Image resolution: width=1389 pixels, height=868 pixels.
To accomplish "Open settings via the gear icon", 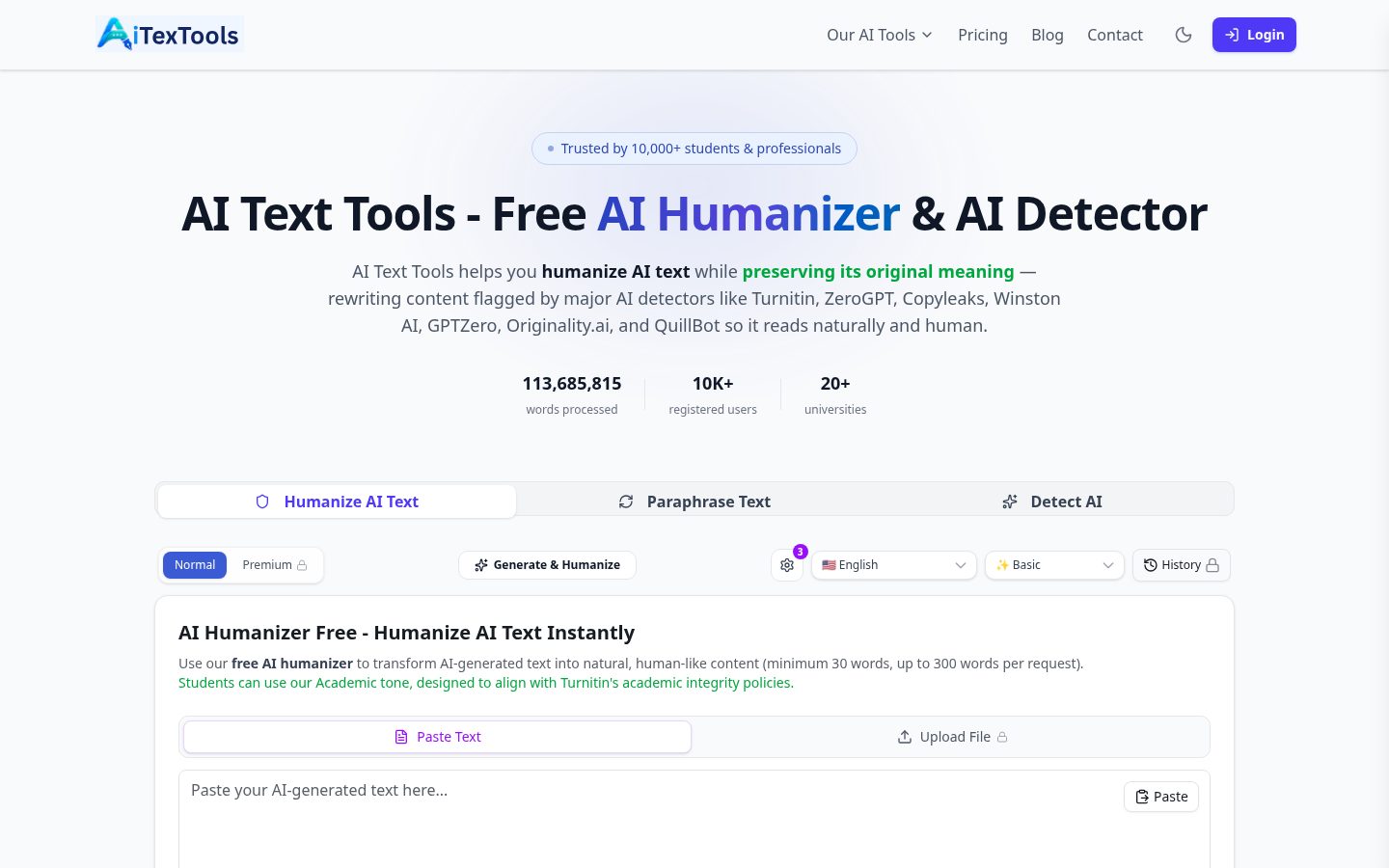I will point(787,565).
